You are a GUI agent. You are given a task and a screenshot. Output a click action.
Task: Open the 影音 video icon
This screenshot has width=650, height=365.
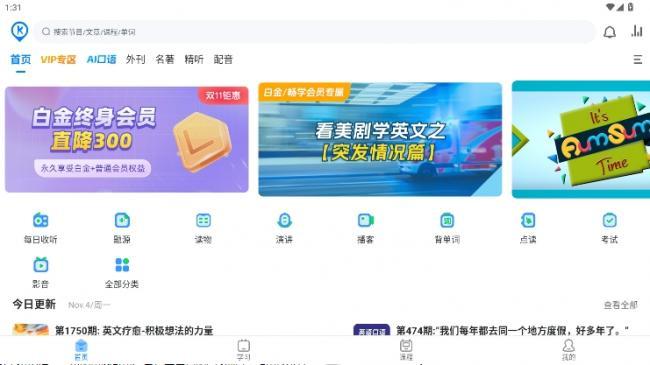[x=41, y=265]
